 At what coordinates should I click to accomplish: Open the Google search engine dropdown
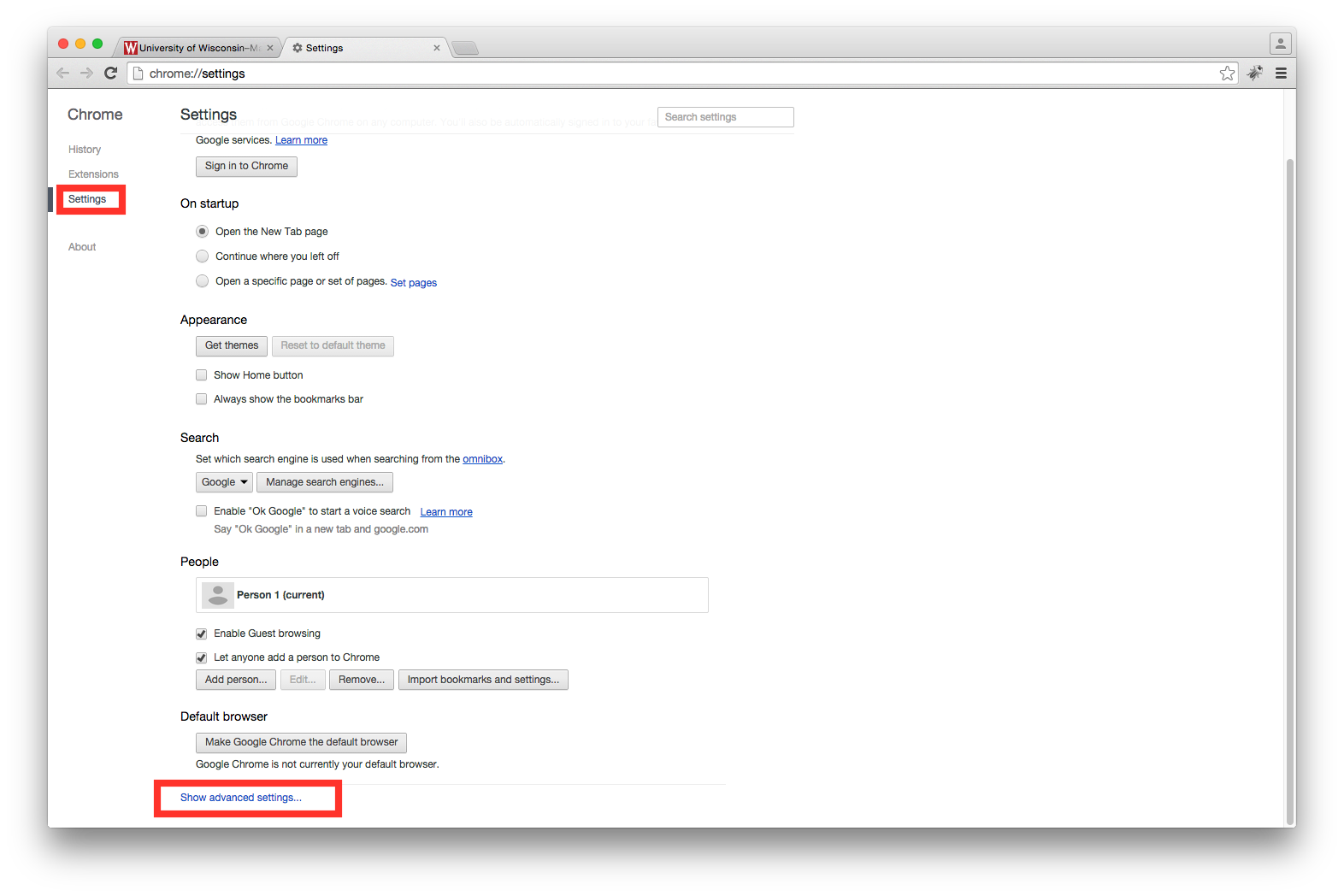click(x=224, y=482)
